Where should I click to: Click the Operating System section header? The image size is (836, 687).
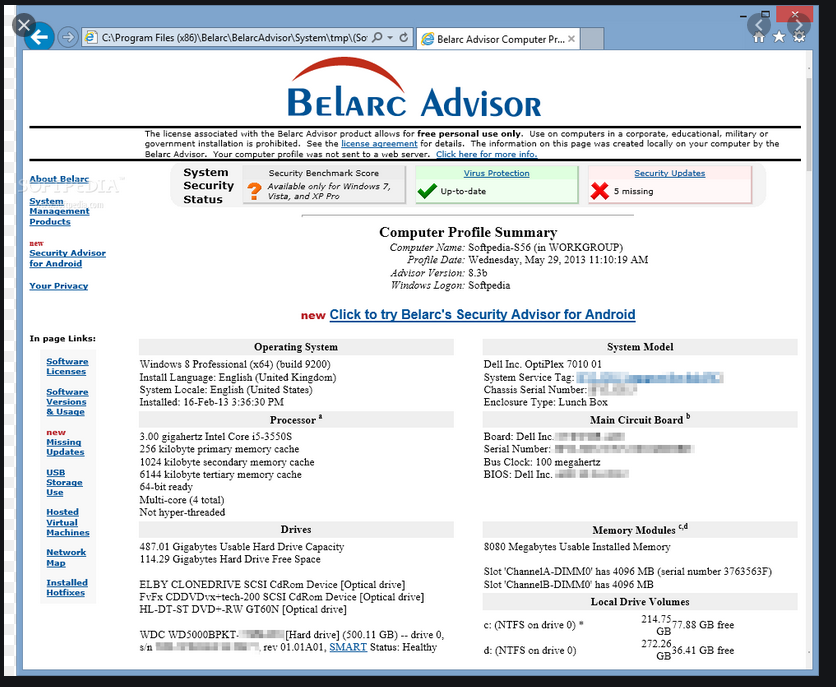(x=296, y=347)
